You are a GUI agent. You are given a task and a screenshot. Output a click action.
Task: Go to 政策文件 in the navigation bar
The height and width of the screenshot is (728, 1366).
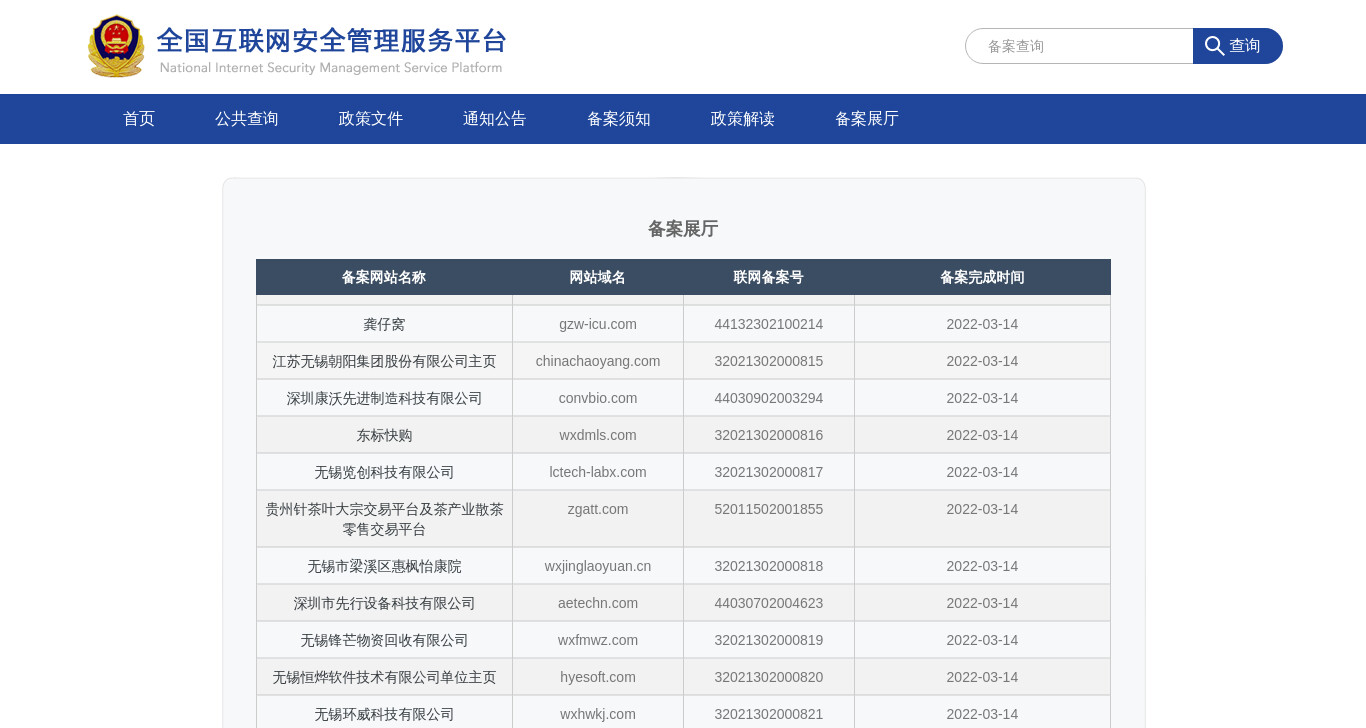click(x=371, y=119)
